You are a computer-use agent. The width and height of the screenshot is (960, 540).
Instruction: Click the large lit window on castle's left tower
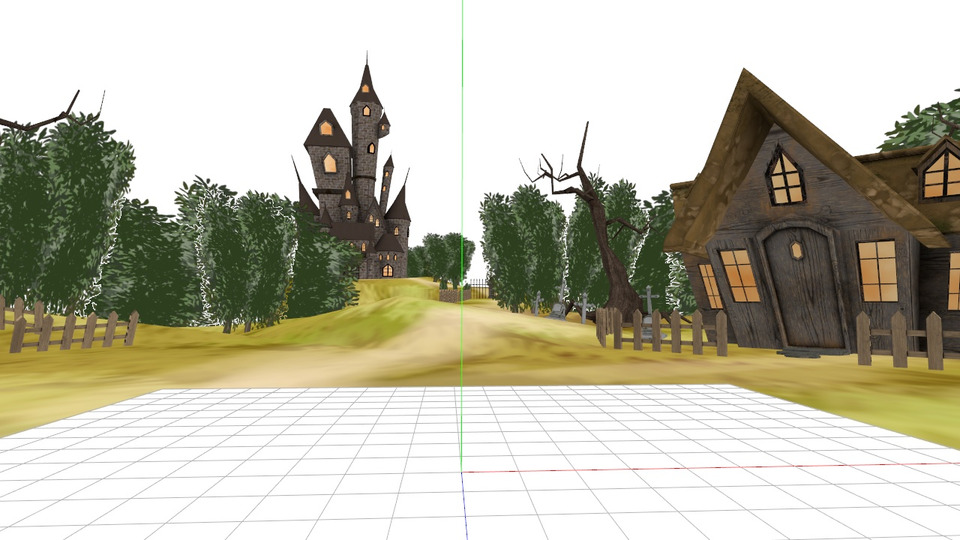(330, 163)
